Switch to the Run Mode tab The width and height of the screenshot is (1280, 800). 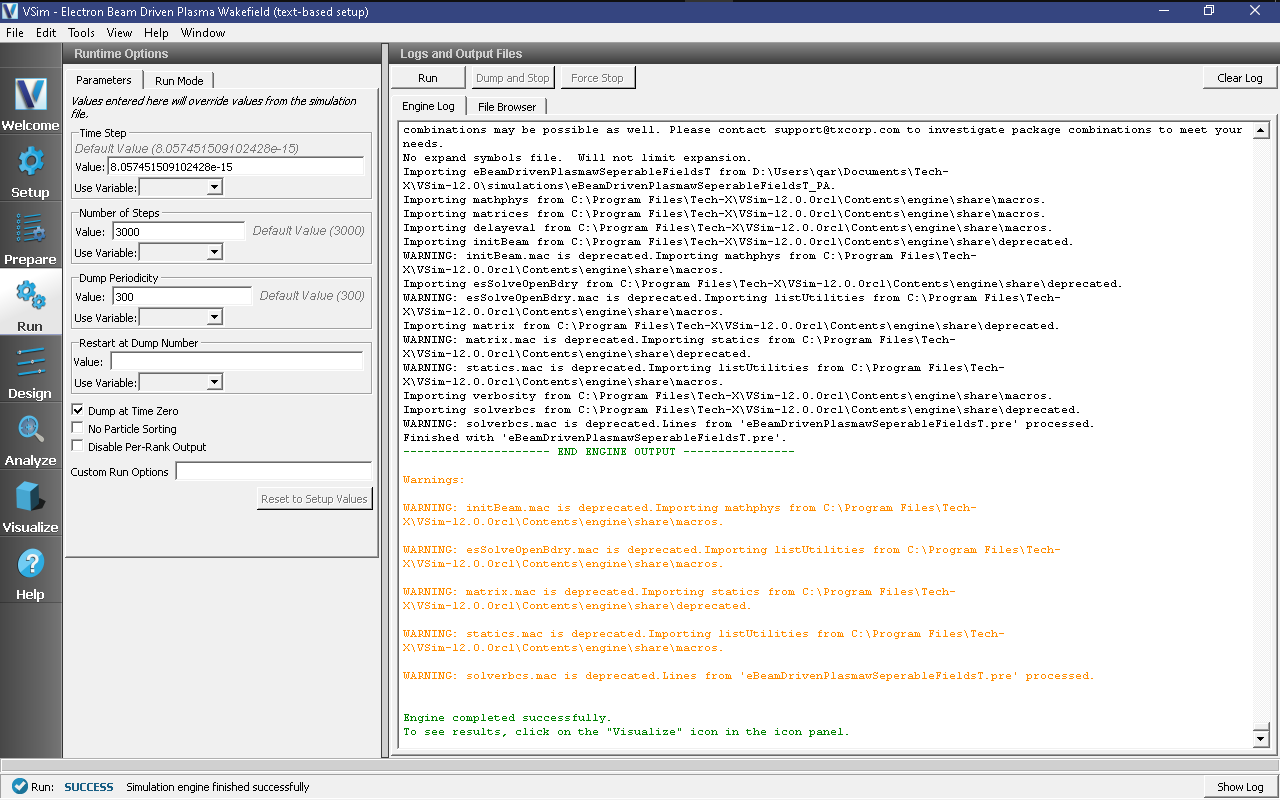click(x=179, y=81)
